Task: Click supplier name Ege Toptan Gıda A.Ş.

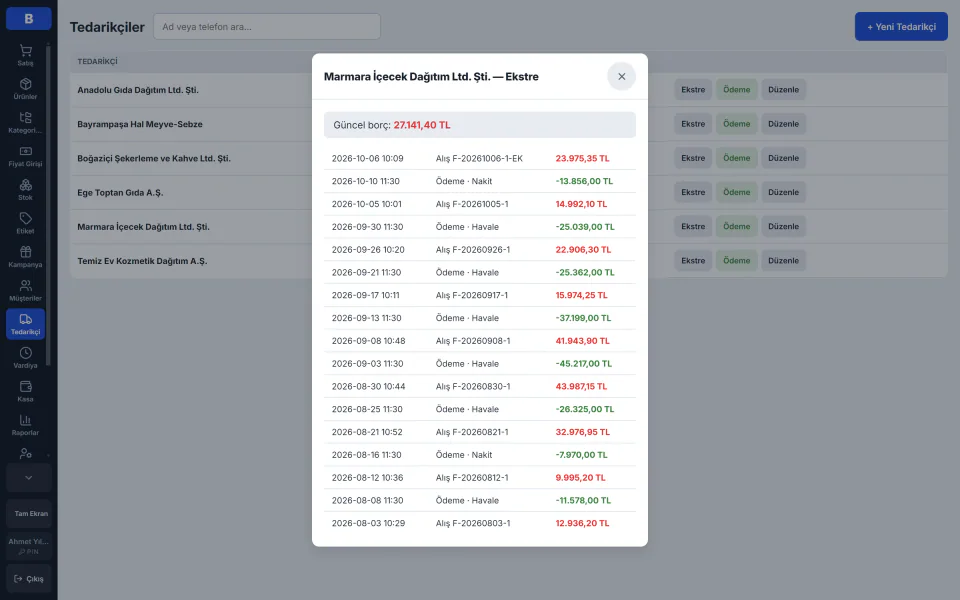Action: [x=120, y=193]
